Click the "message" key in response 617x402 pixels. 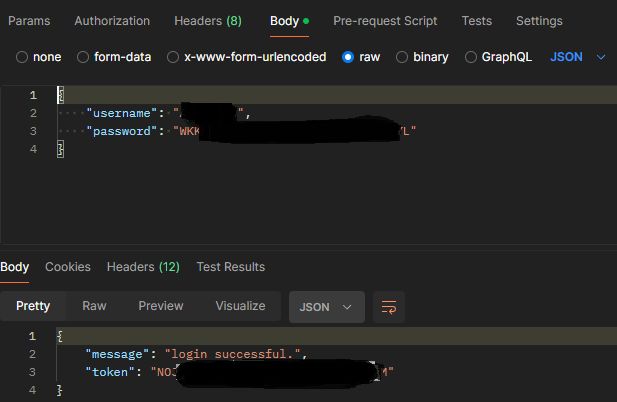point(117,354)
